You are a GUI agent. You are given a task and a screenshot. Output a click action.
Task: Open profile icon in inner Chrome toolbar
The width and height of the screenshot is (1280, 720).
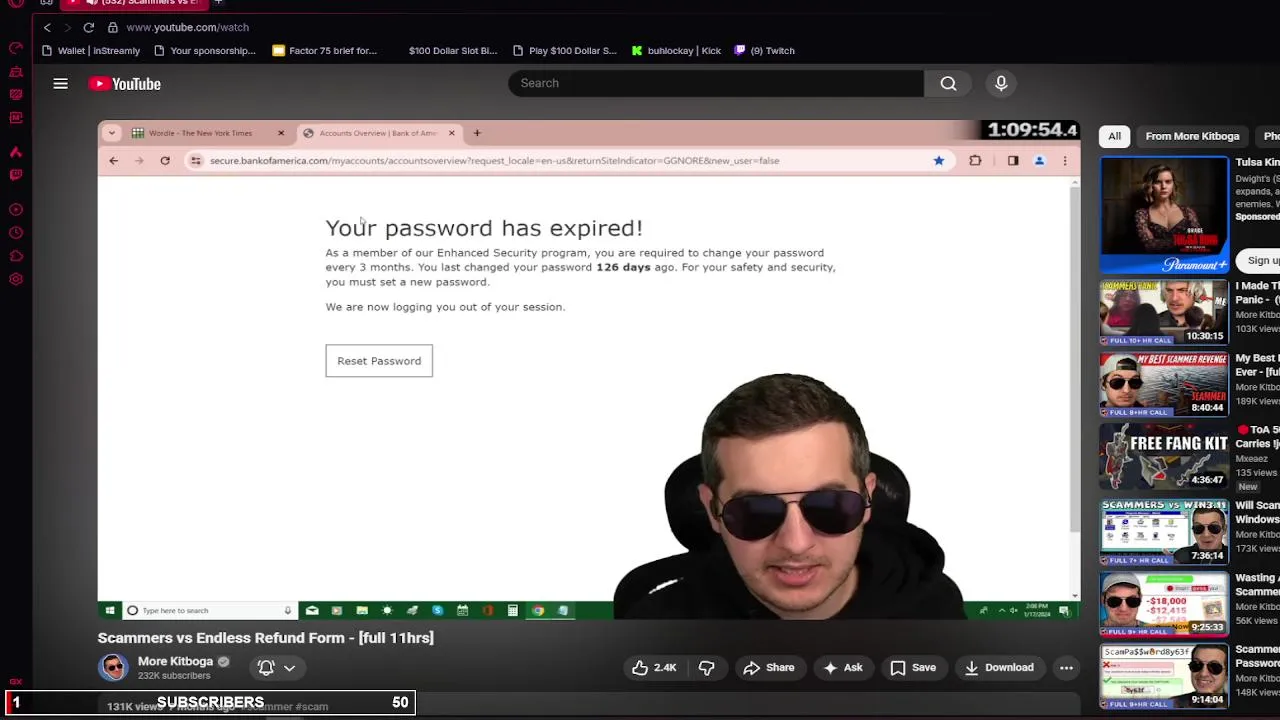(x=1039, y=160)
